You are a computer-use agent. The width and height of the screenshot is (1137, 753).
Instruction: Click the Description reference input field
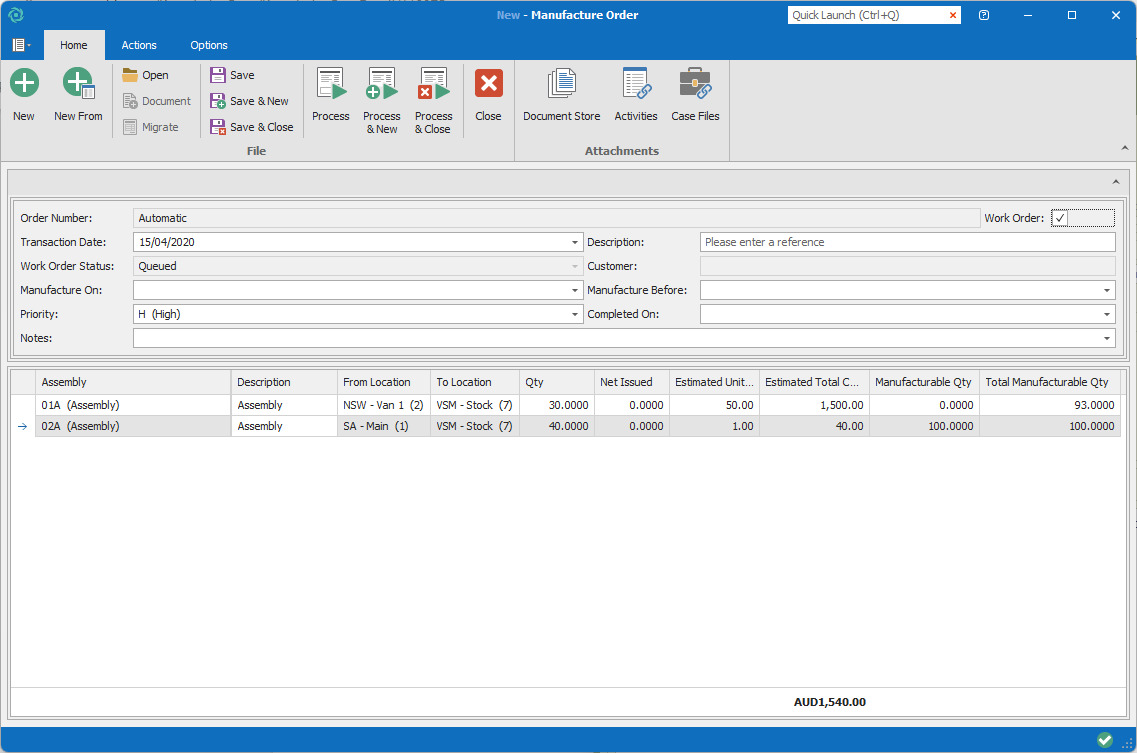click(906, 242)
